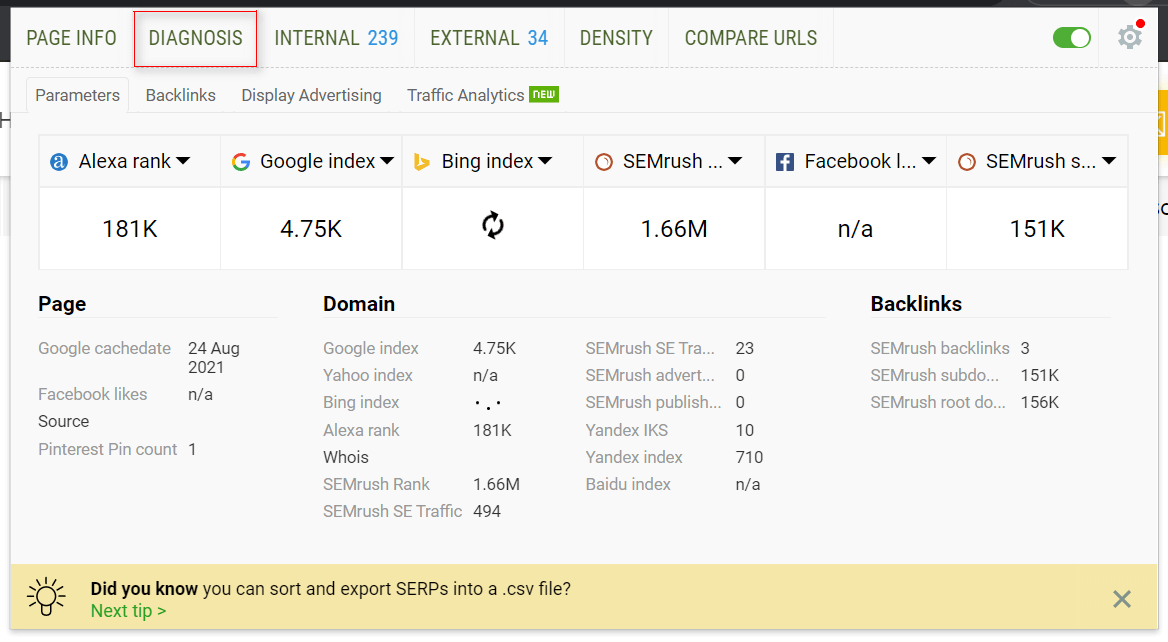Switch to the Page Info tab

[x=71, y=38]
